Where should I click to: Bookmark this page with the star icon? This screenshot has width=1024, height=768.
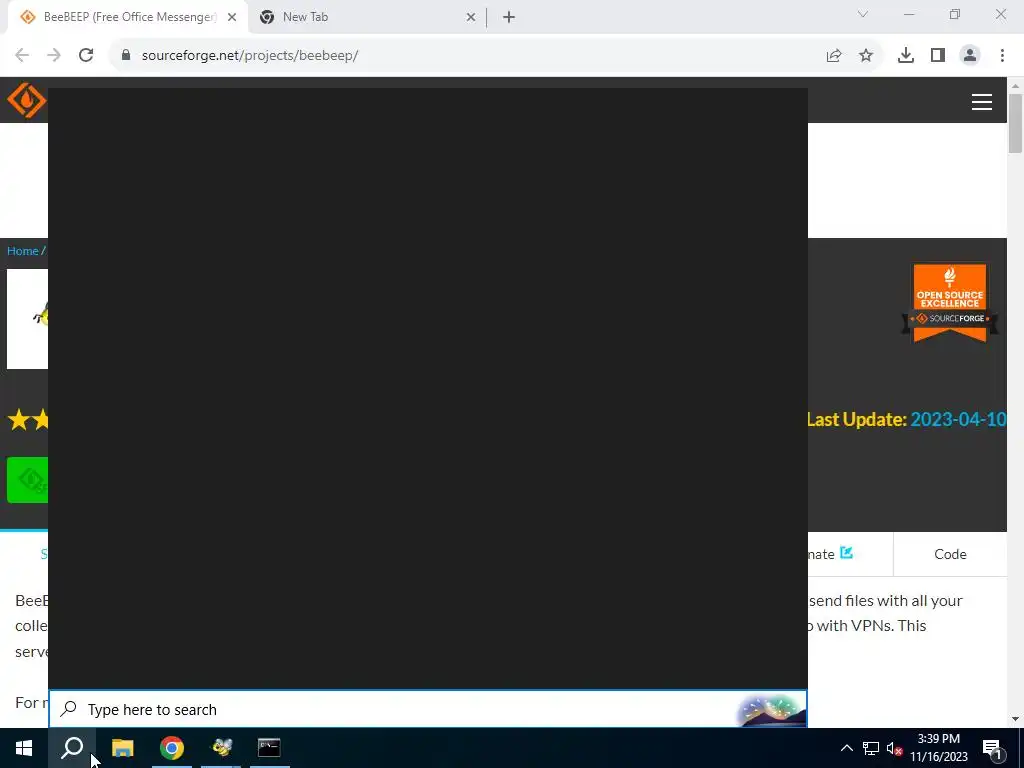click(866, 56)
